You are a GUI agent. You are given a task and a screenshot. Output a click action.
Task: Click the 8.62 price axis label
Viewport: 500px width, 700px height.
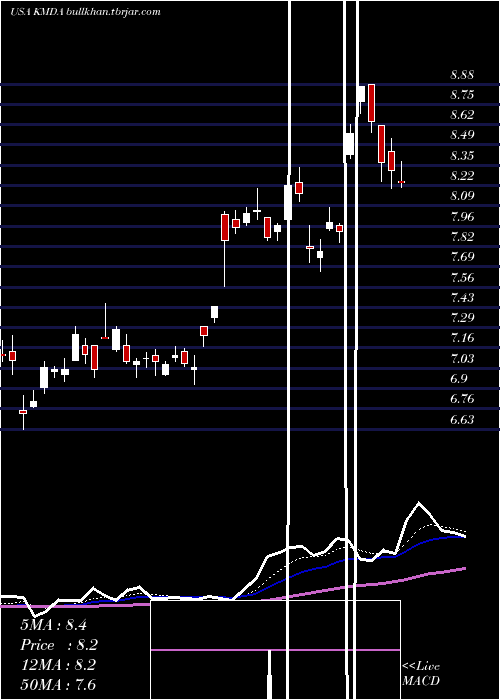(462, 114)
